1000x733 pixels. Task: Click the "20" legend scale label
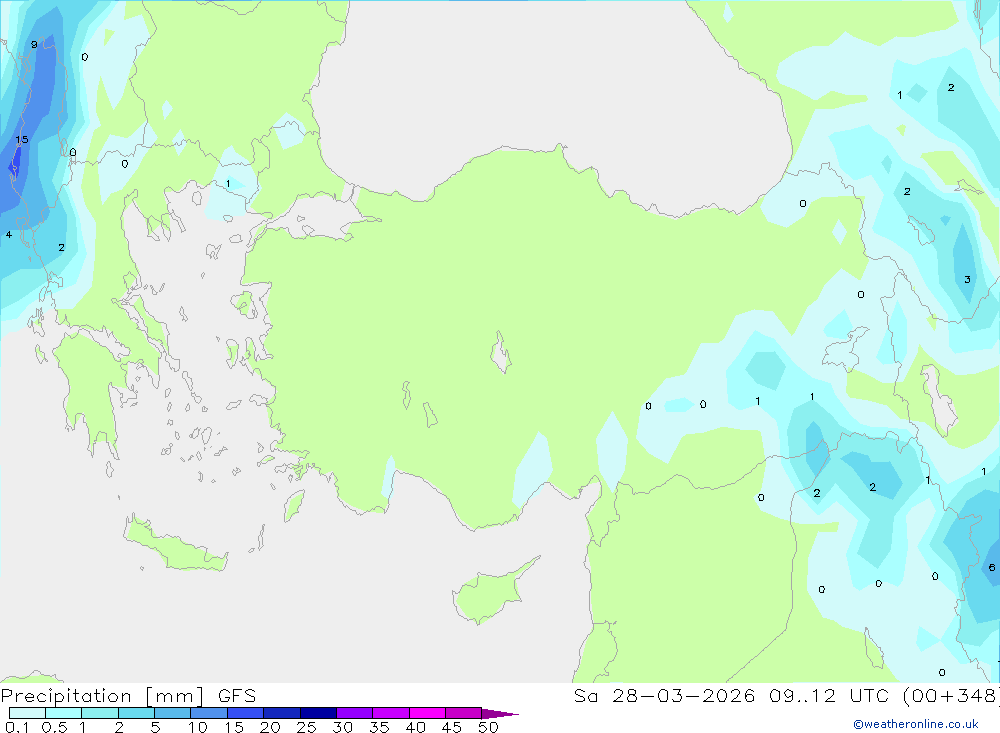click(x=270, y=727)
